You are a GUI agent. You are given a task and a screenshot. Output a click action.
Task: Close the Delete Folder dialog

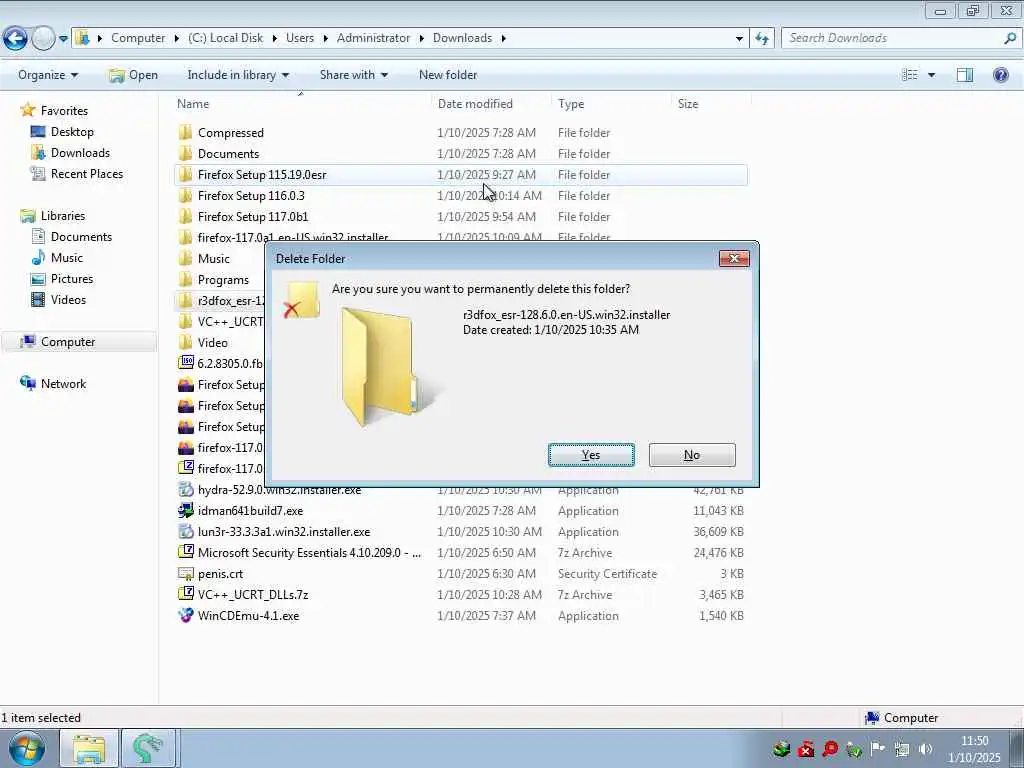point(734,259)
